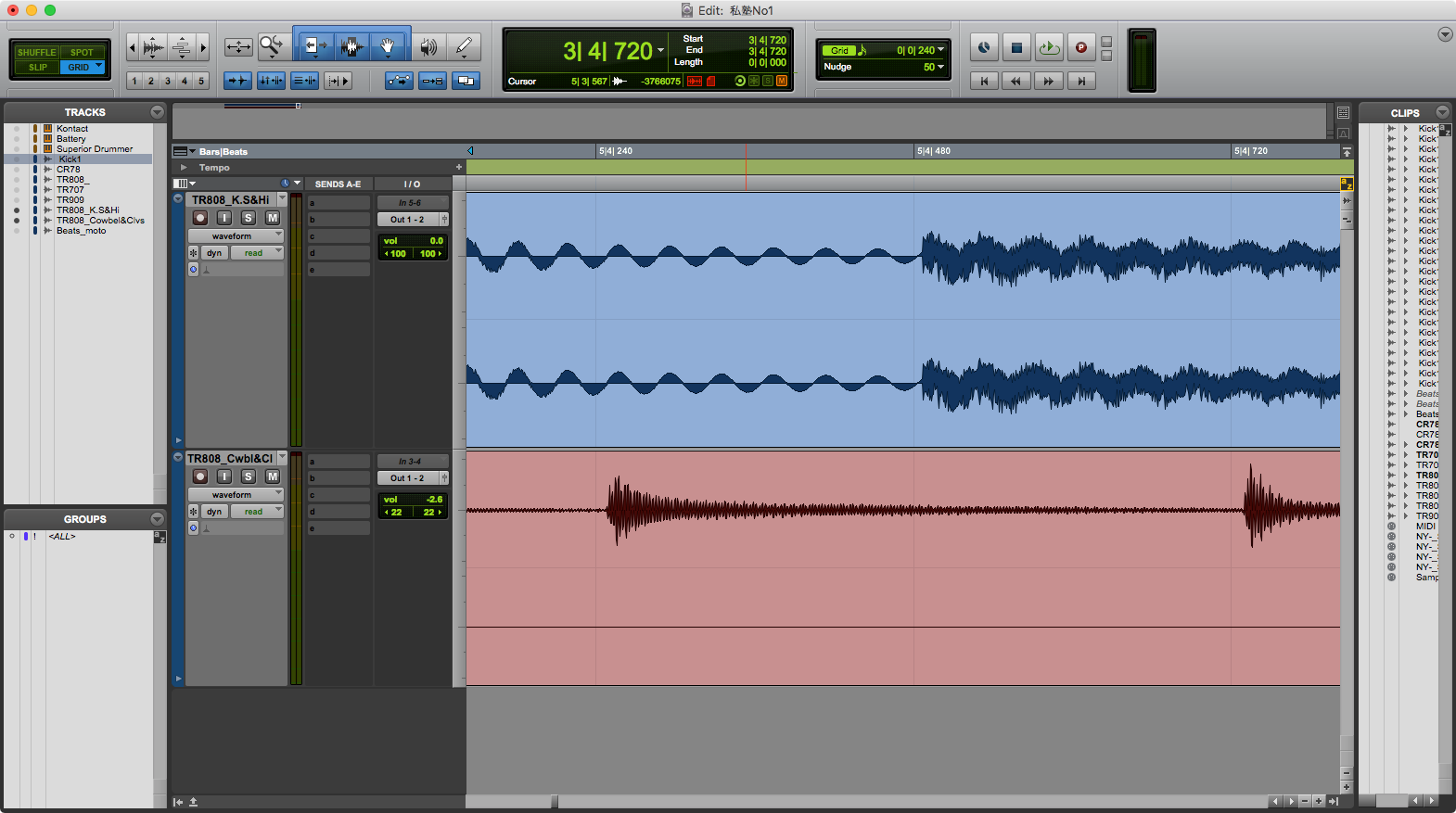Open Tracks list menu dropdown
Image resolution: width=1456 pixels, height=813 pixels.
tap(157, 112)
